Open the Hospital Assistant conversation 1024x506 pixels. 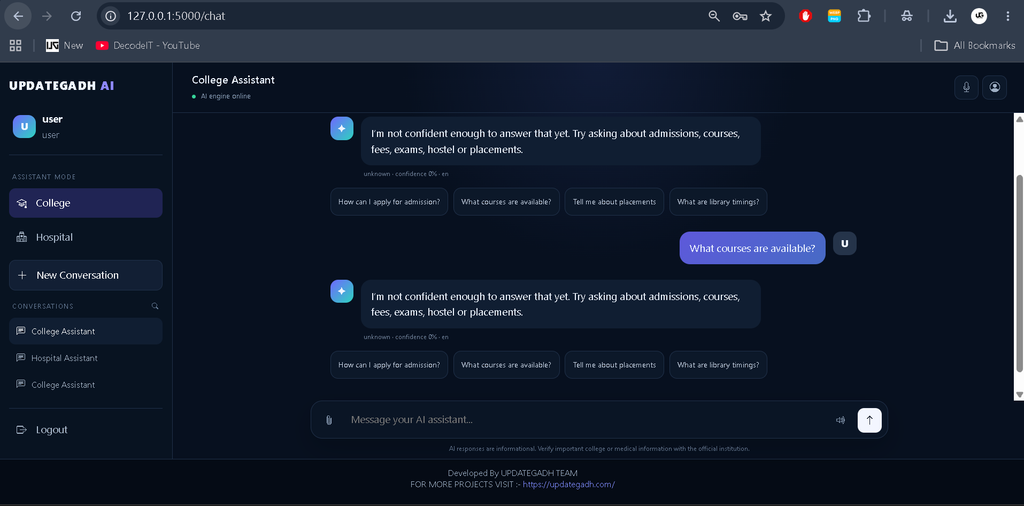(86, 358)
